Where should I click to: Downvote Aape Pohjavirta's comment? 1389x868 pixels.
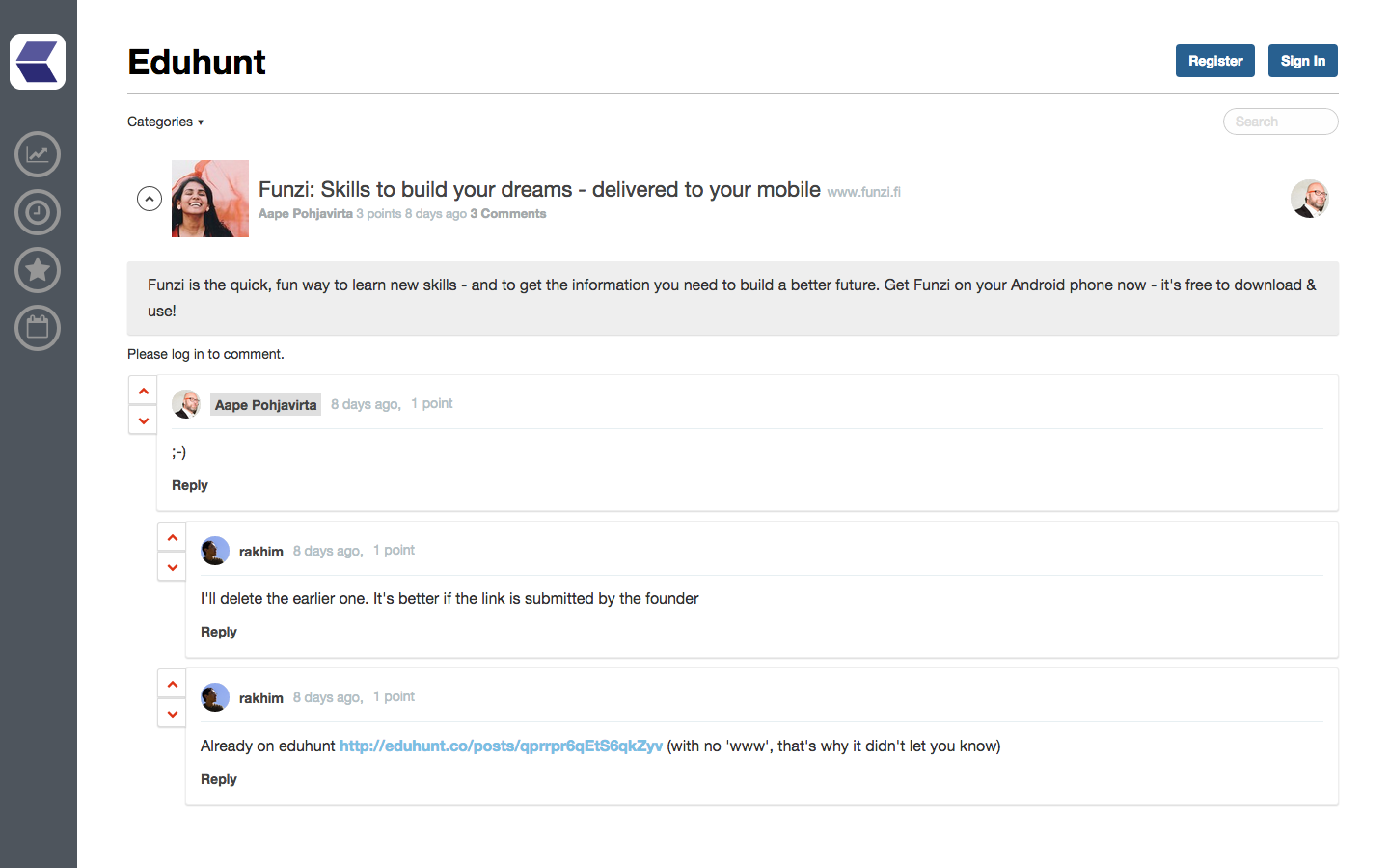tap(144, 420)
